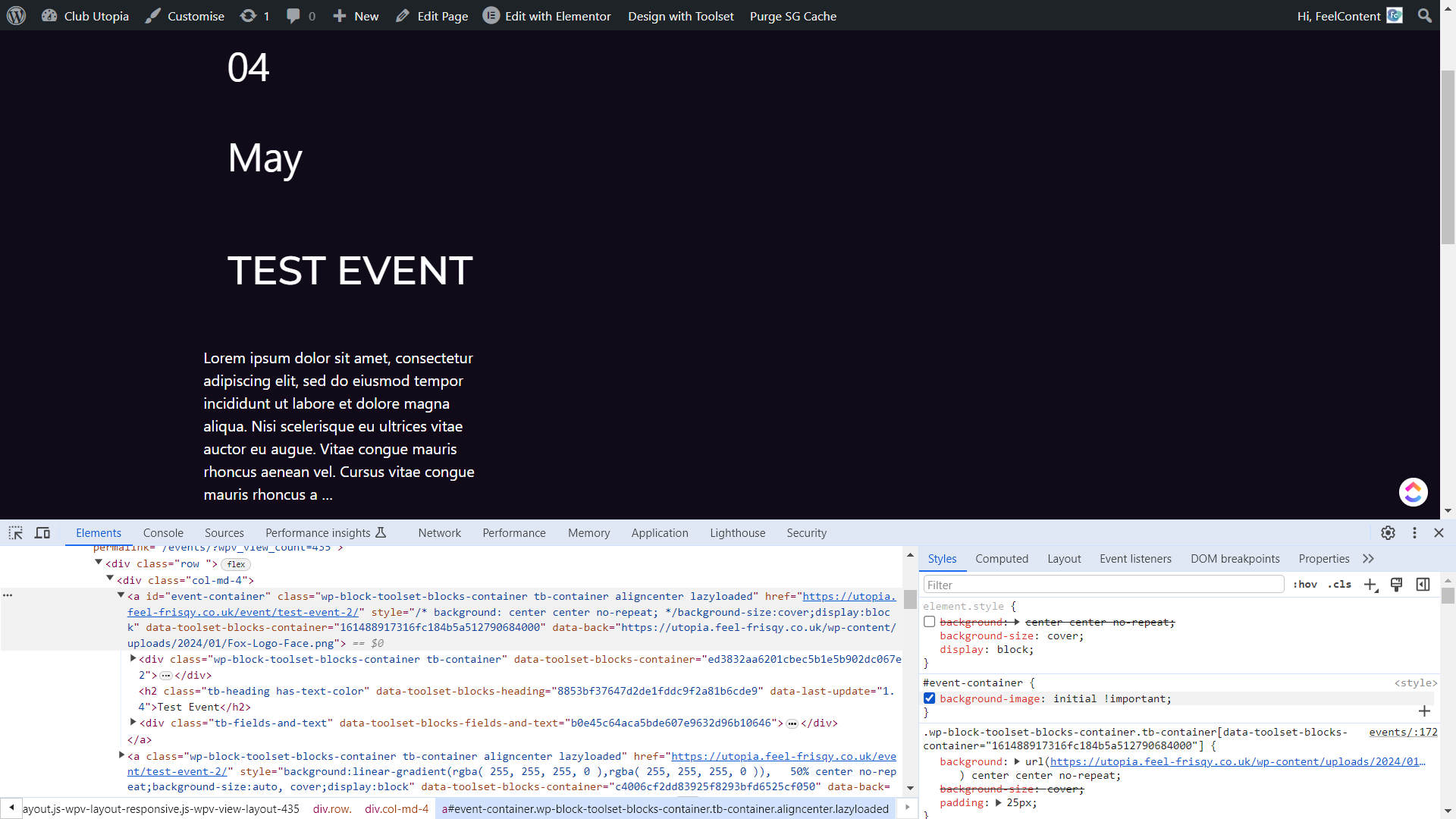The width and height of the screenshot is (1456, 819).
Task: Select div.row. in the breadcrumb
Action: 332,809
